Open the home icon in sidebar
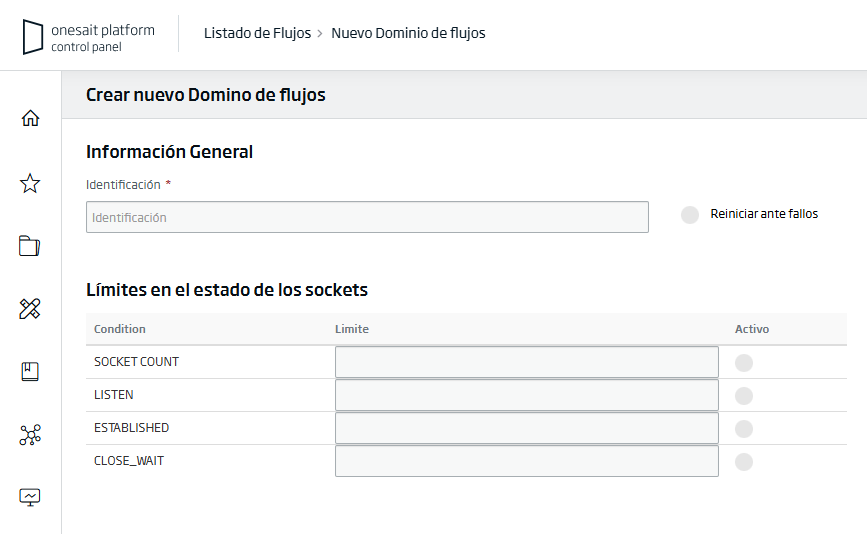Viewport: 867px width, 534px height. (30, 118)
